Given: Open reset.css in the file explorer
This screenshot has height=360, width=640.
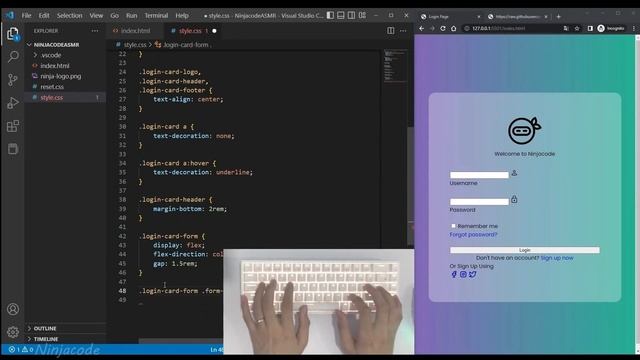Looking at the screenshot, I should click(x=52, y=87).
